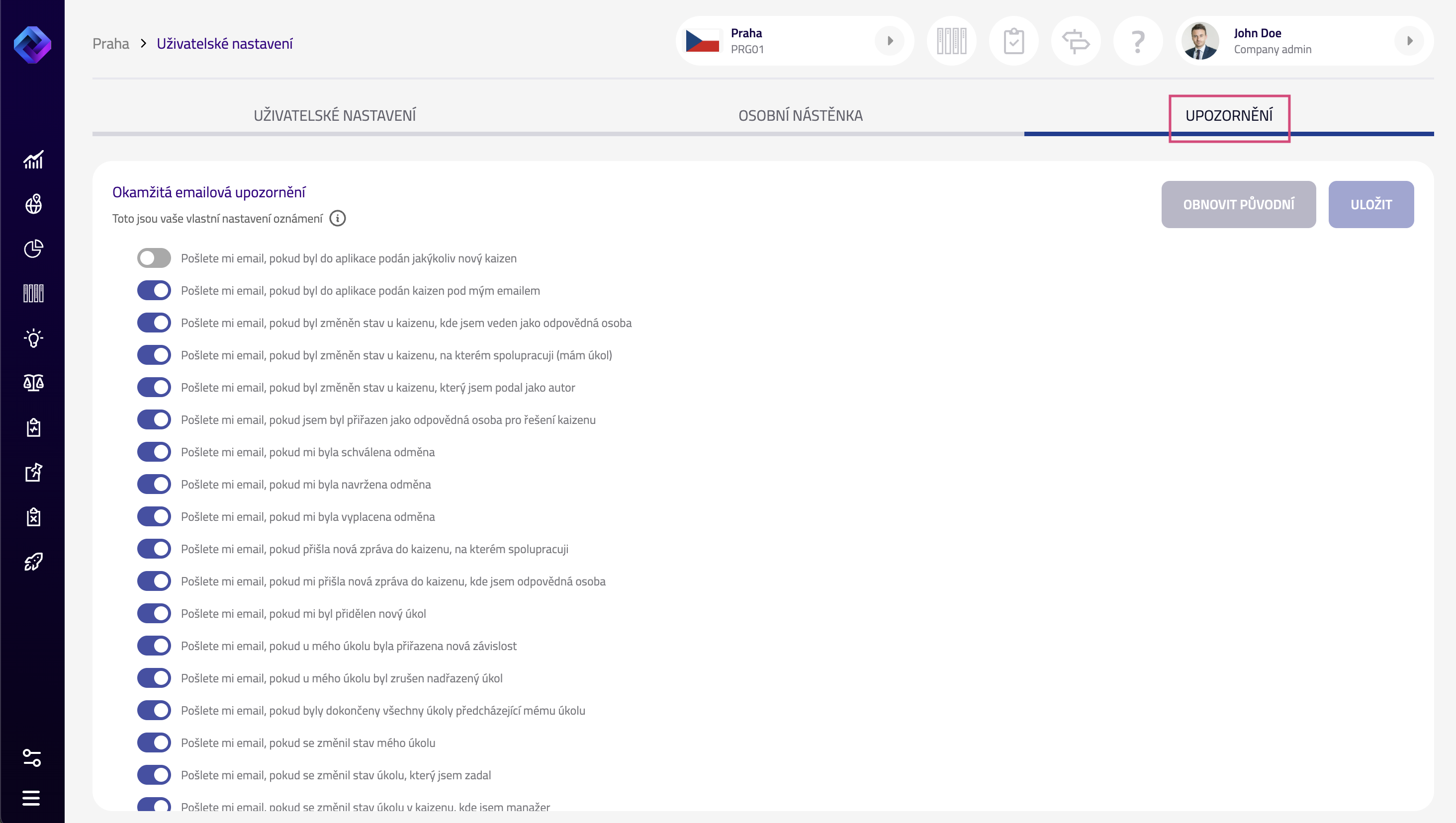The width and height of the screenshot is (1456, 823).
Task: Open the signpost directions icon in header
Action: 1076,41
